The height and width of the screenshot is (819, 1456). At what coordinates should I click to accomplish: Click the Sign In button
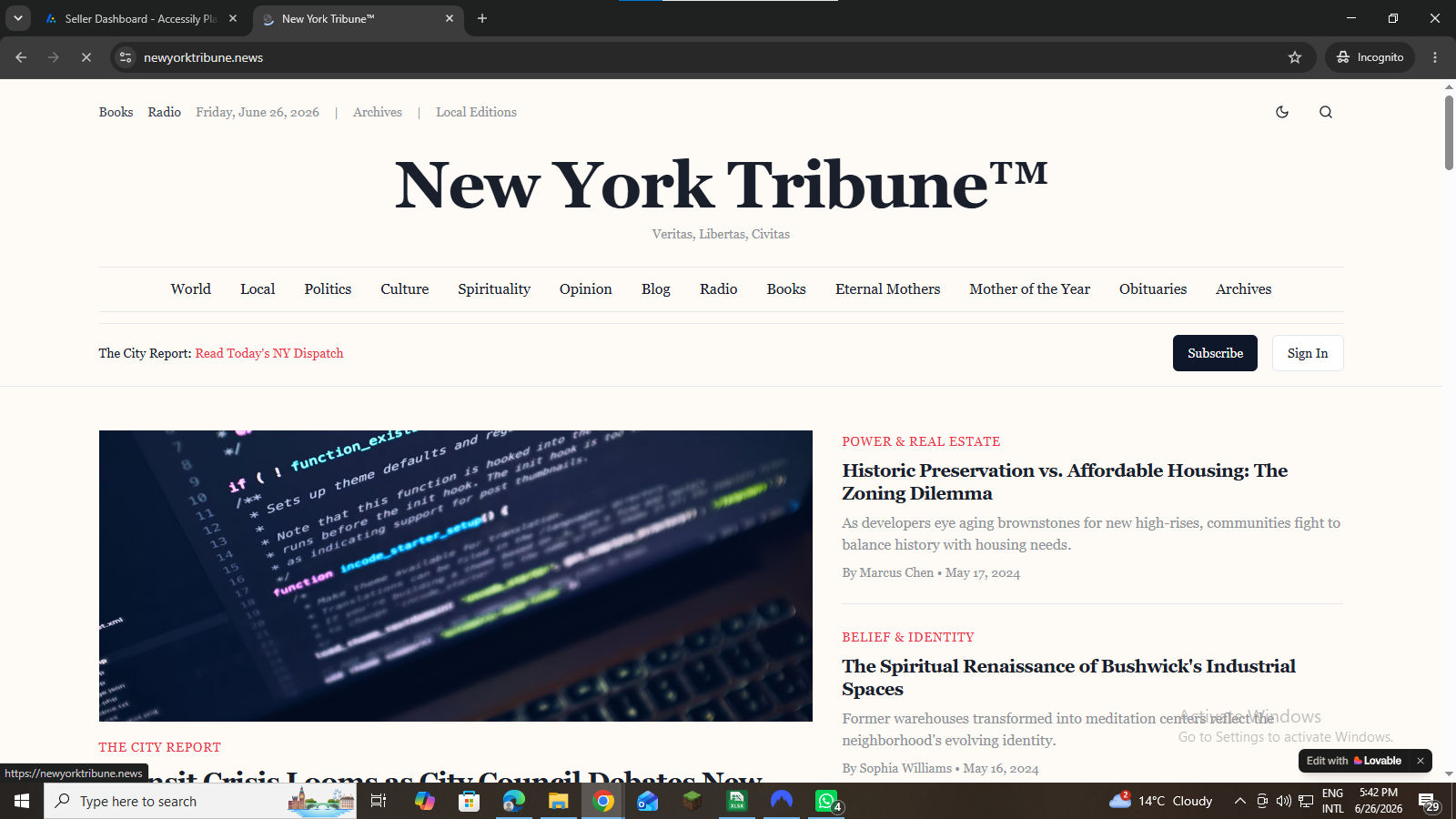pyautogui.click(x=1308, y=353)
